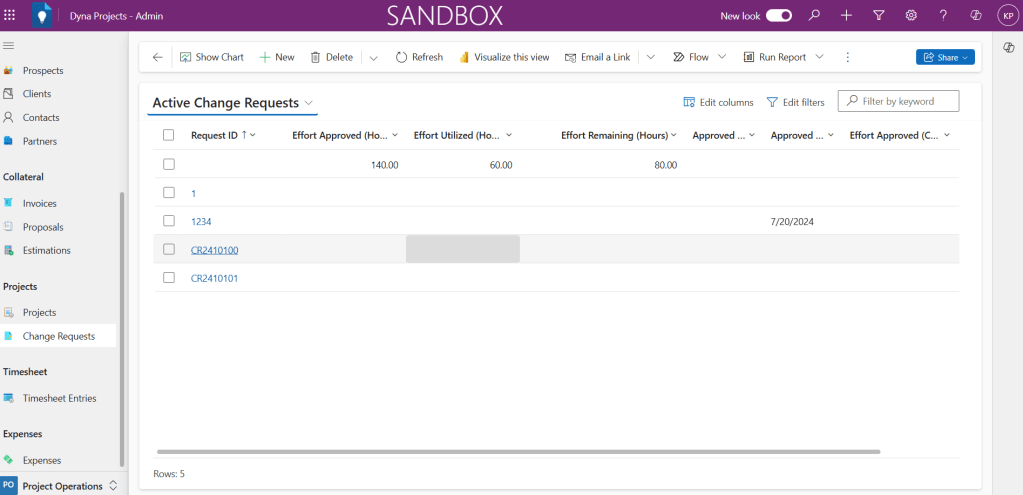1023x495 pixels.
Task: Open the settings gear icon
Action: tap(911, 16)
